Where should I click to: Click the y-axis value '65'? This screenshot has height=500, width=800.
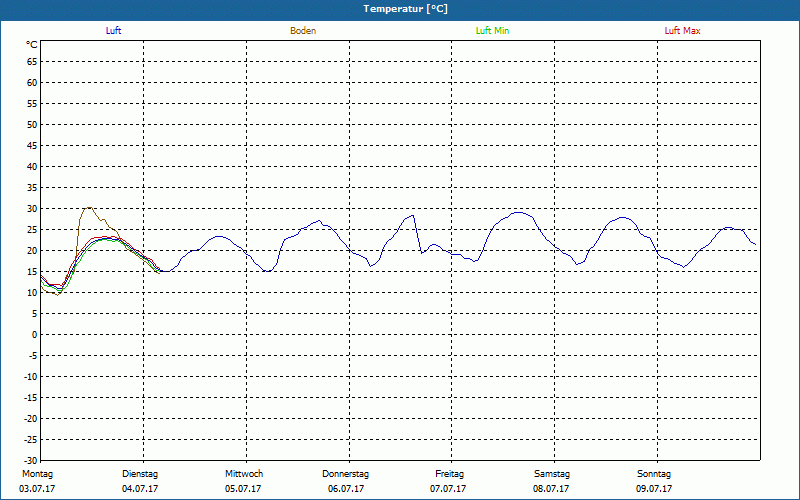pyautogui.click(x=32, y=62)
